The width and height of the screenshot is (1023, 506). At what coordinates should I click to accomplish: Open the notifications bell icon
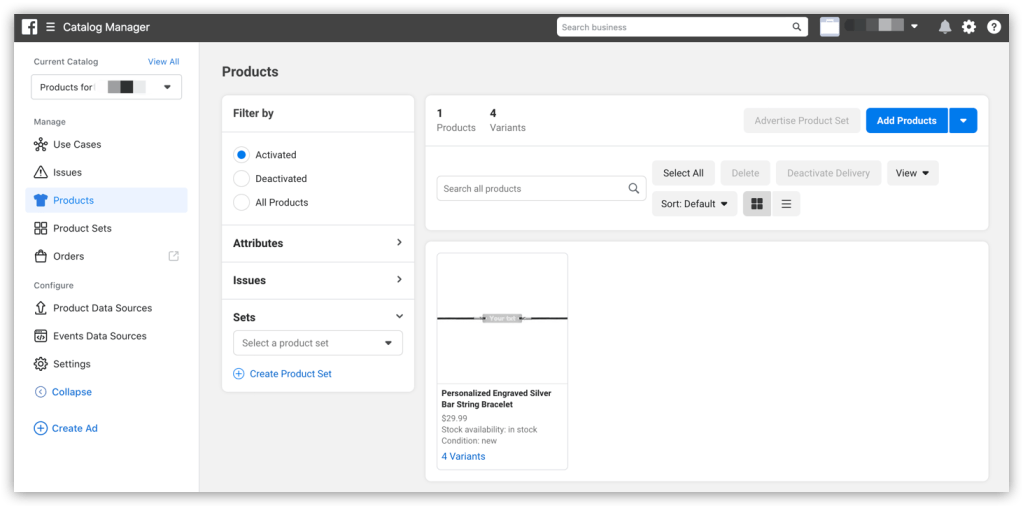[x=944, y=27]
